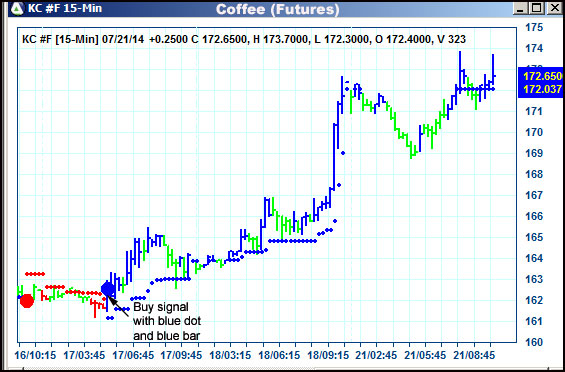The width and height of the screenshot is (565, 372).
Task: Click the 18/03:15 time axis label
Action: click(x=231, y=355)
